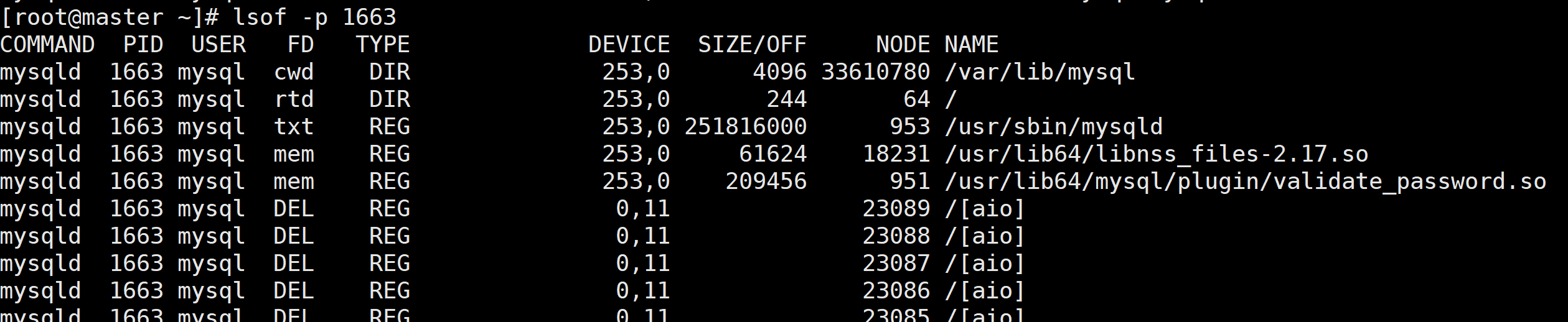Viewport: 1568px width, 322px height.
Task: Click device 0,11 in node 23087 row
Action: [x=643, y=264]
